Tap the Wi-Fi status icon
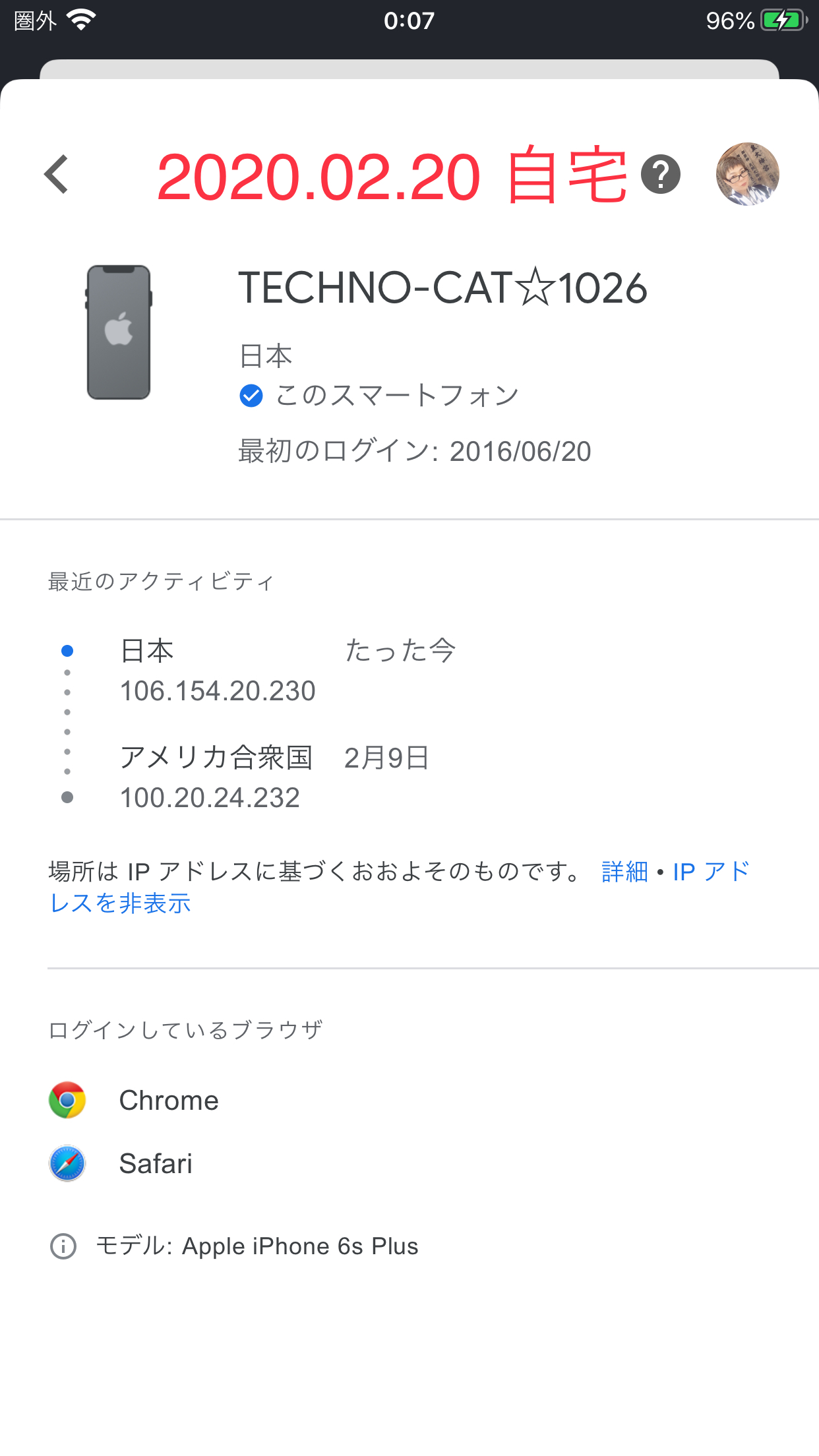 [82, 20]
